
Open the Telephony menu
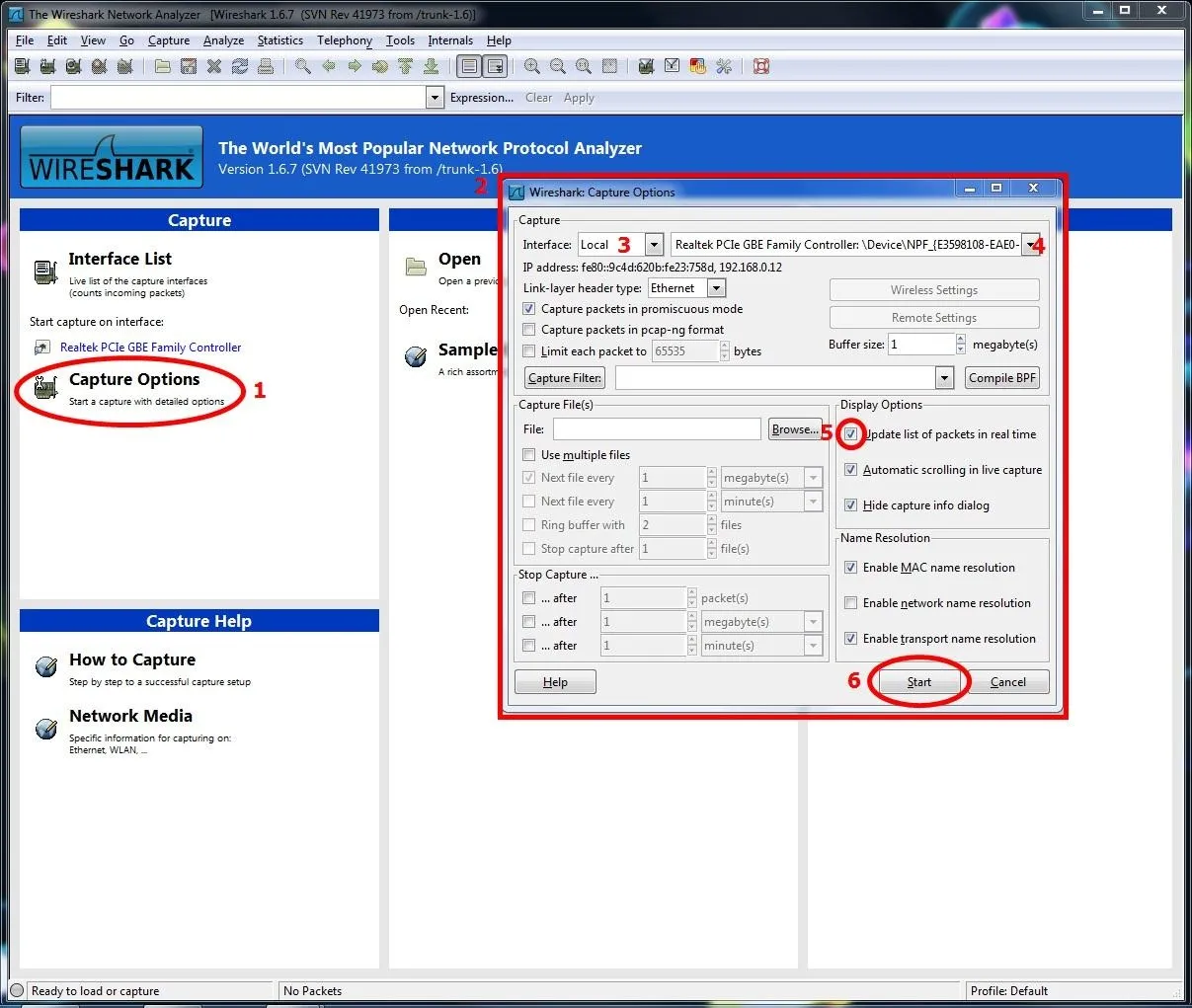[x=345, y=40]
